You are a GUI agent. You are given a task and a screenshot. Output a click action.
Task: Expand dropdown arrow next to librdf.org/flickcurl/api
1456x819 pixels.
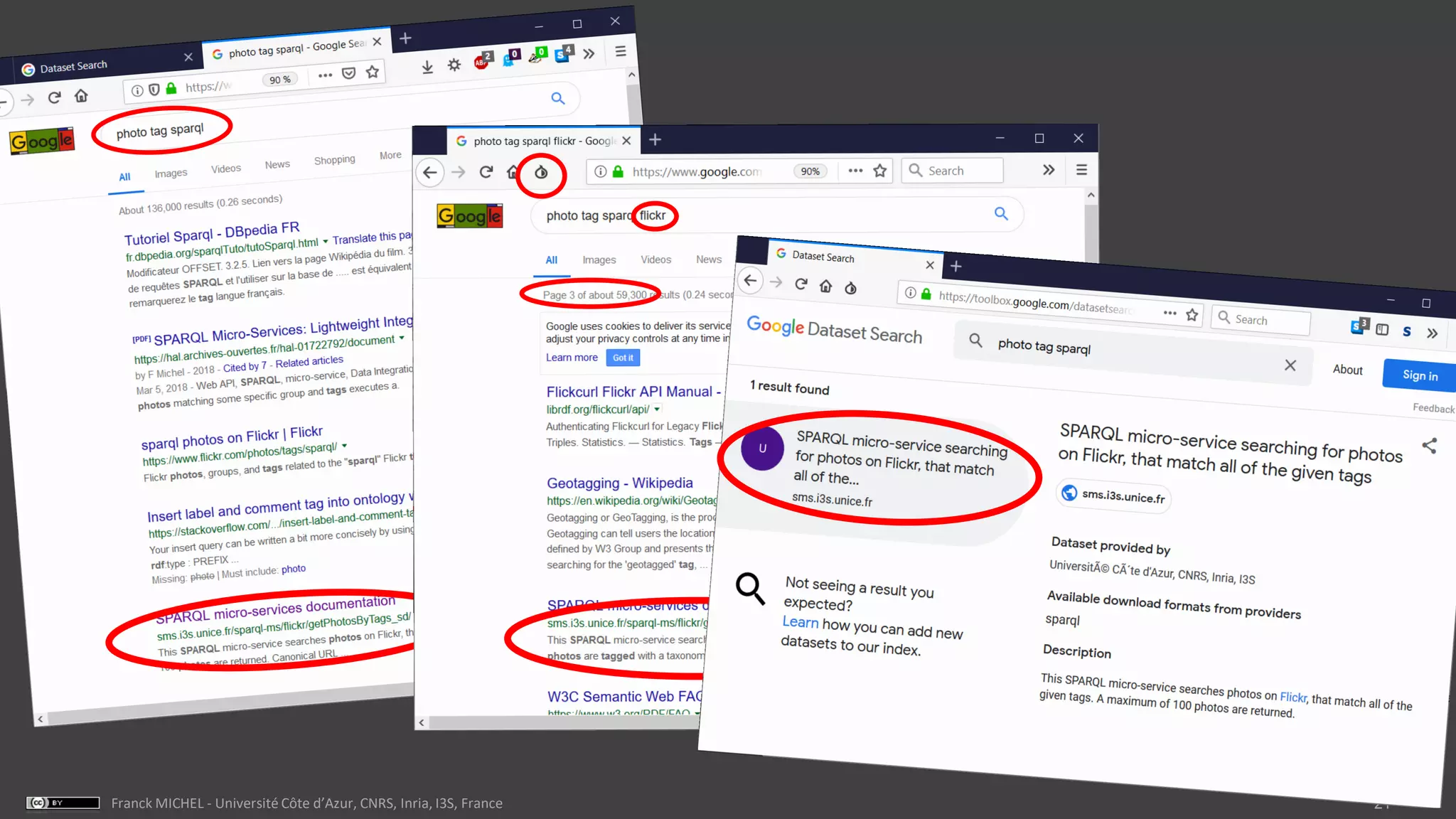click(x=657, y=409)
